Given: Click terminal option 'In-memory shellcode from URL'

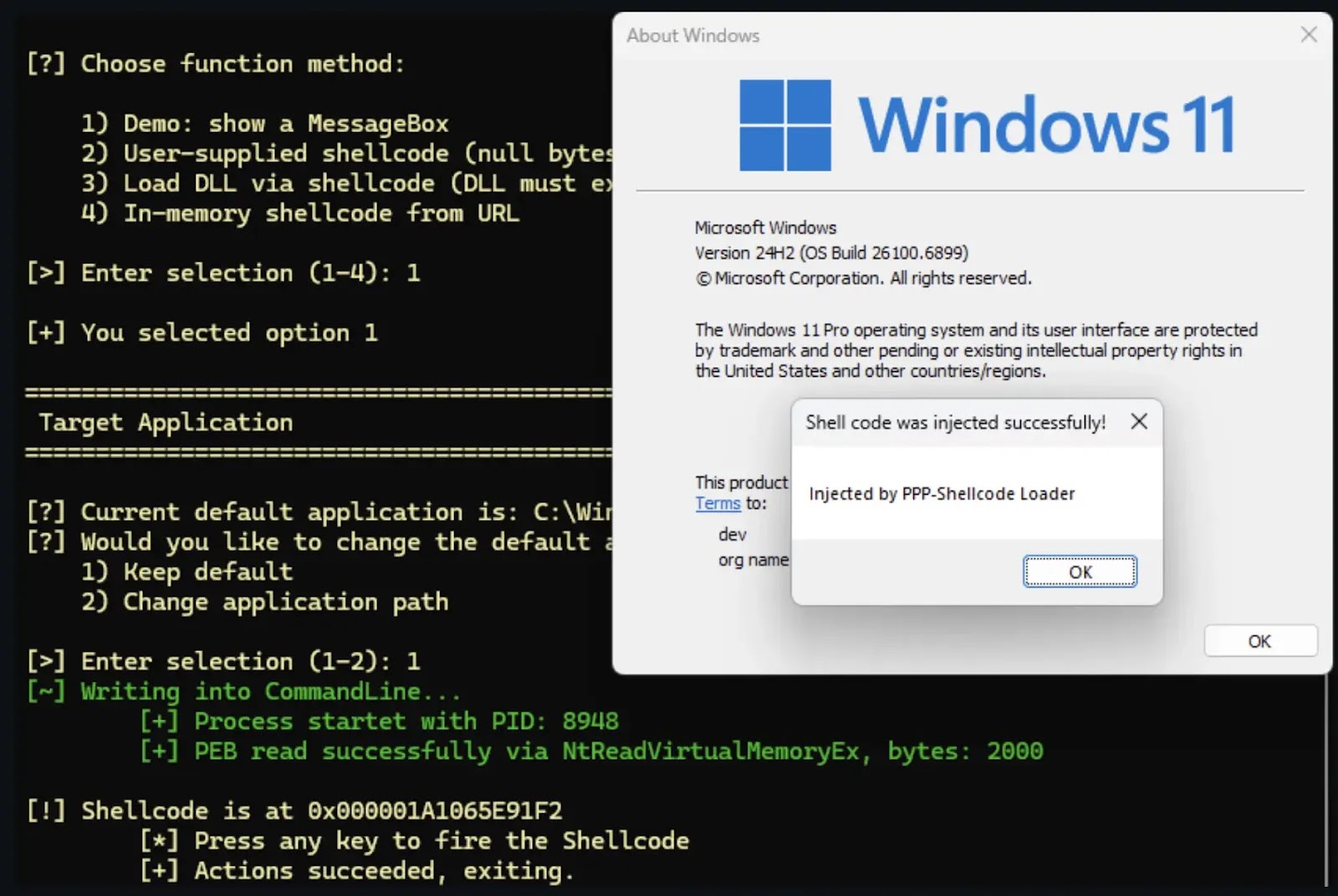Looking at the screenshot, I should 299,214.
